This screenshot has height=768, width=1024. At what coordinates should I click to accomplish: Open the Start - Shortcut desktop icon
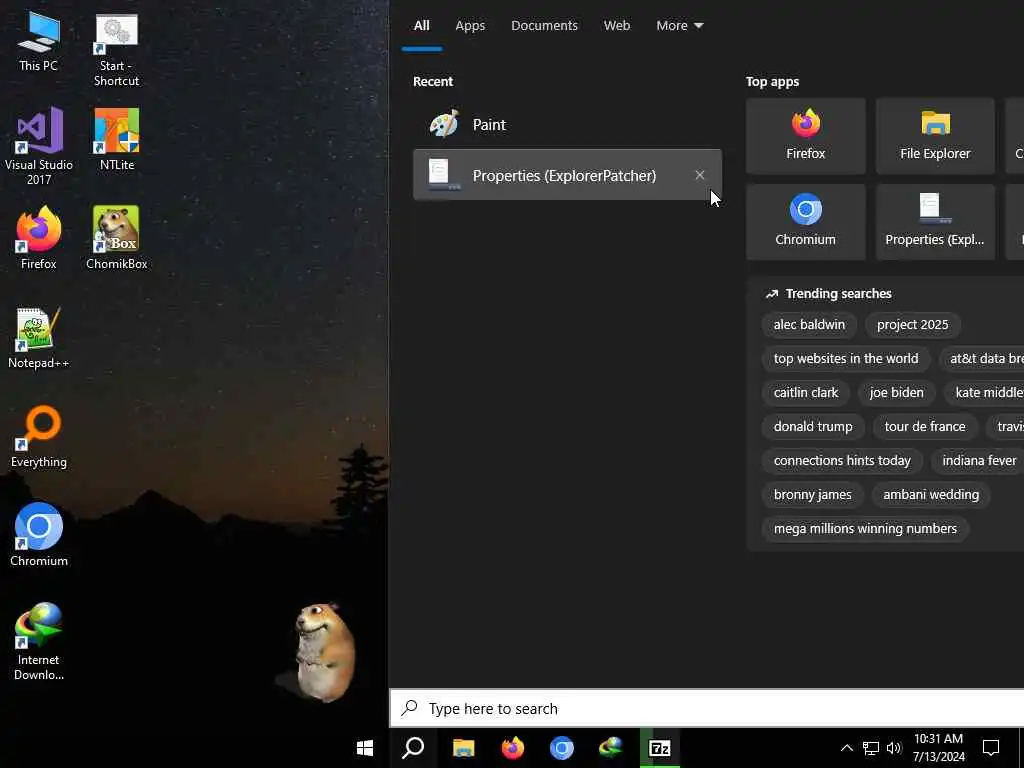coord(116,50)
